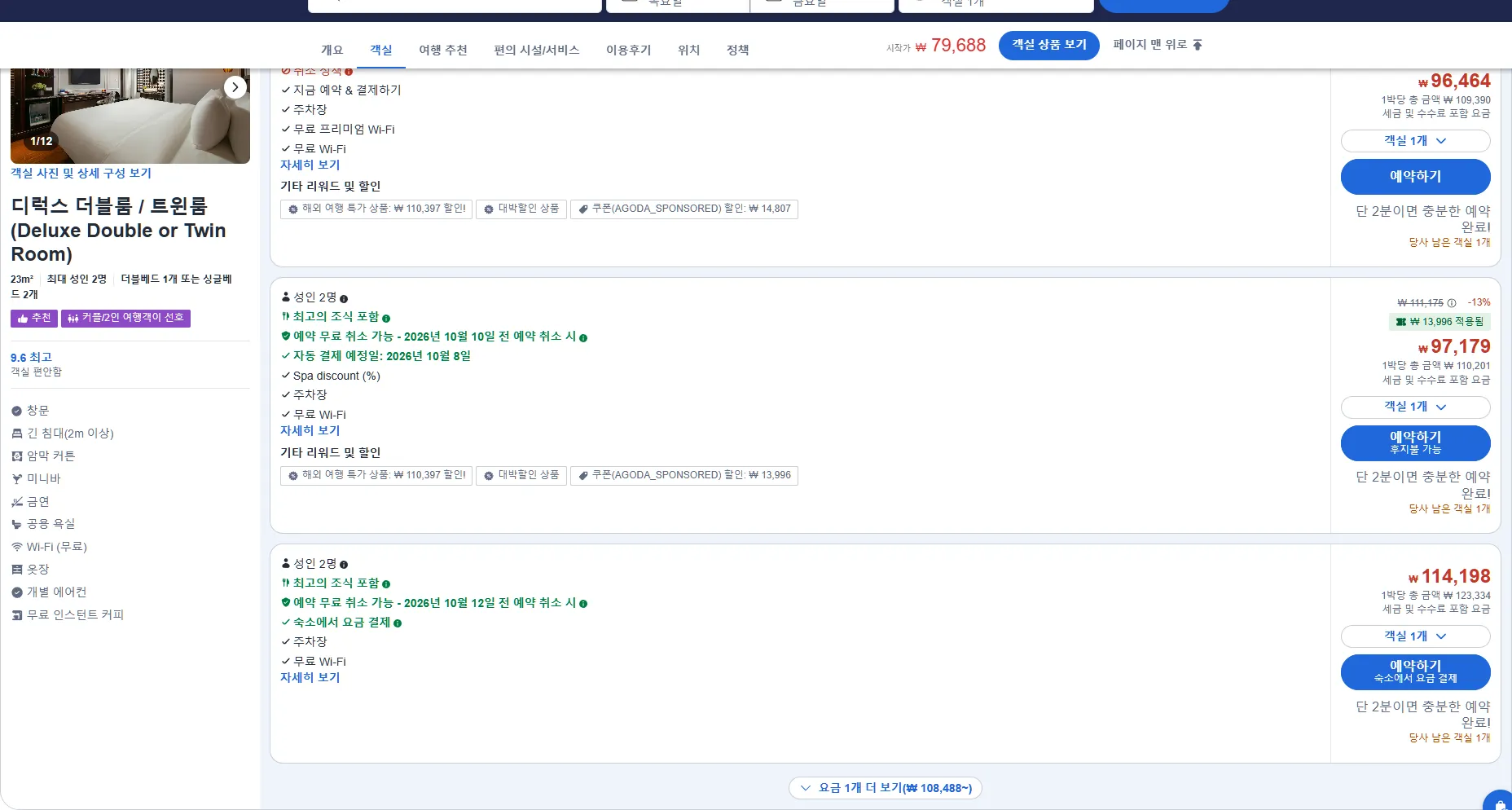Image resolution: width=1512 pixels, height=810 pixels.
Task: Click info icon after 10월 12일 전 예약 취소 시
Action: 583,604
